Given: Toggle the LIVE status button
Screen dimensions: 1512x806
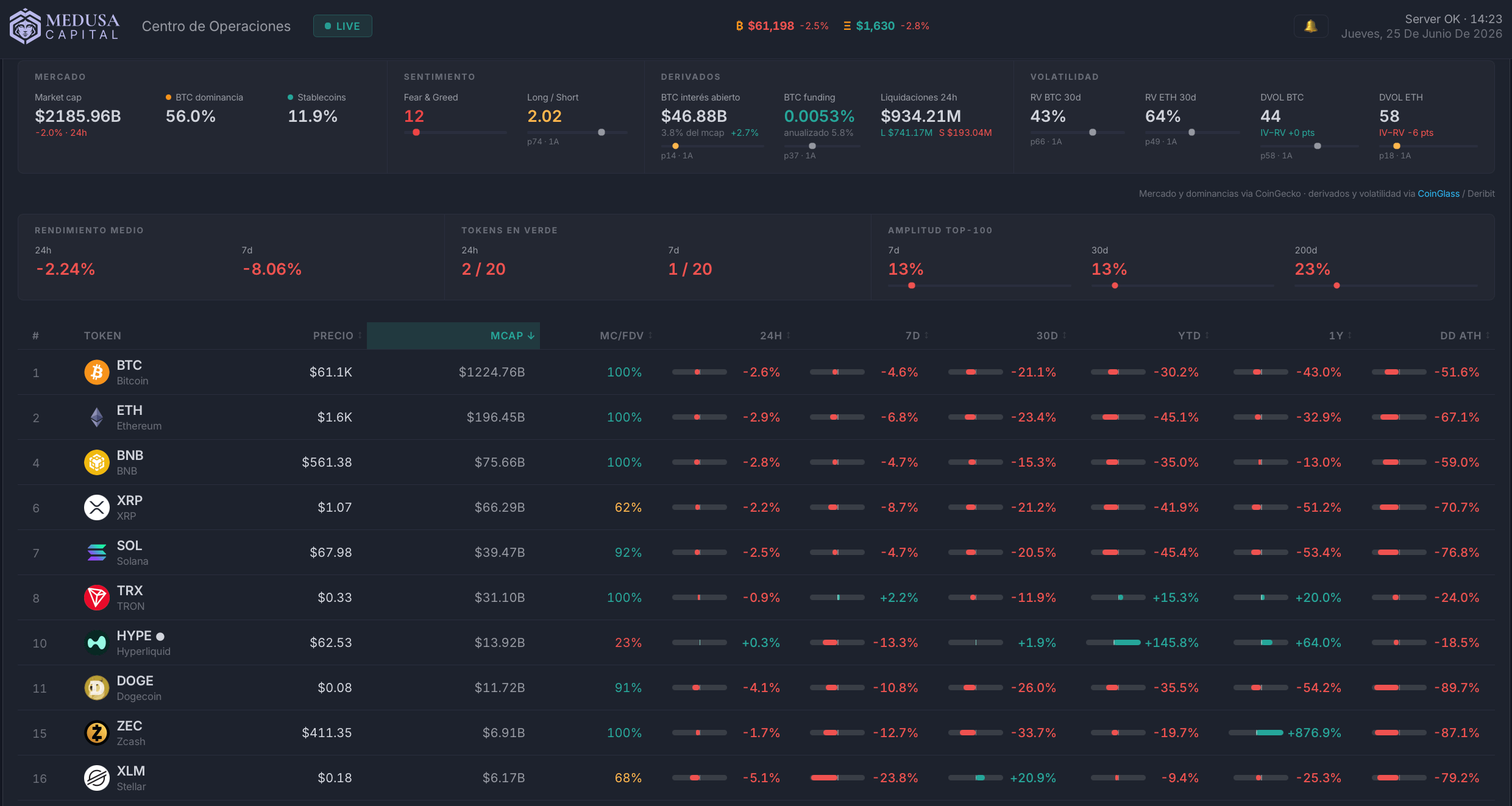Looking at the screenshot, I should 343,26.
